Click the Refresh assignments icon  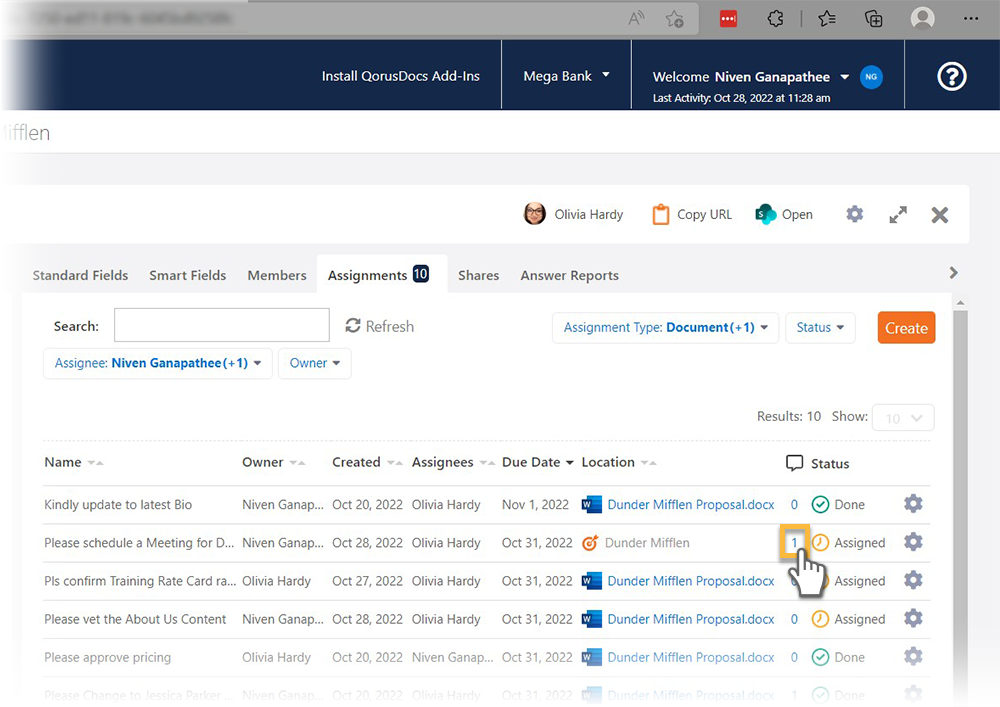tap(353, 326)
